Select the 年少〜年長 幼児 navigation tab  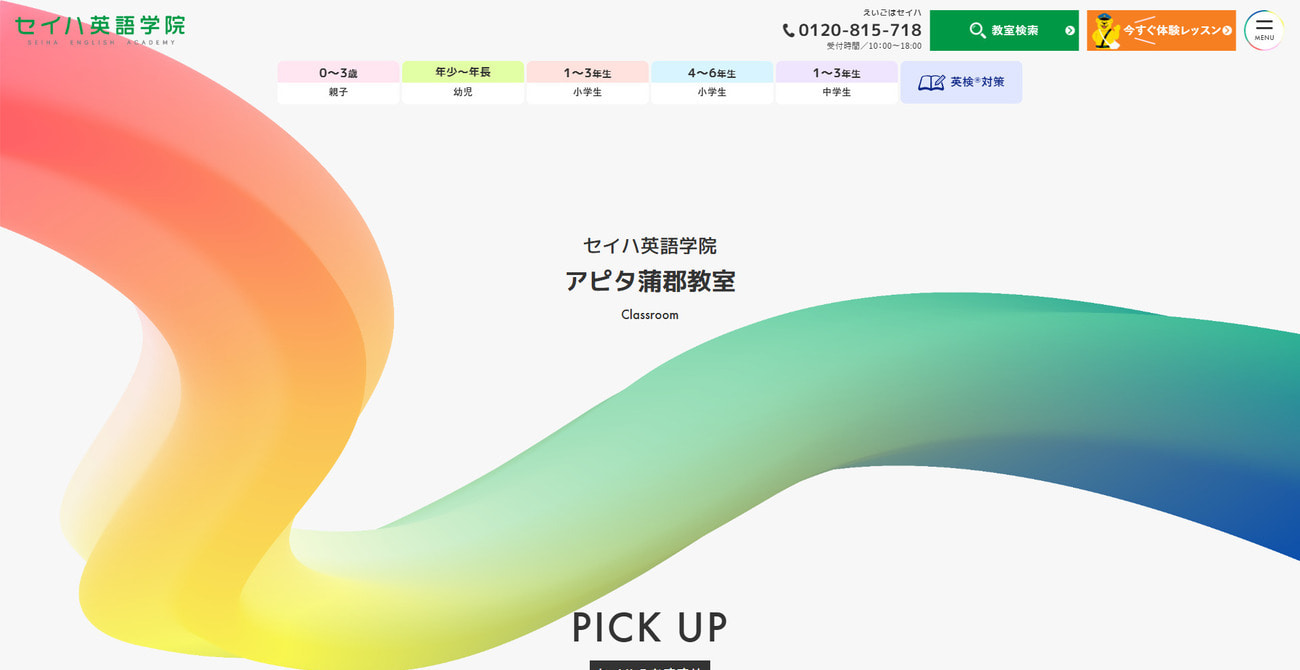click(462, 82)
